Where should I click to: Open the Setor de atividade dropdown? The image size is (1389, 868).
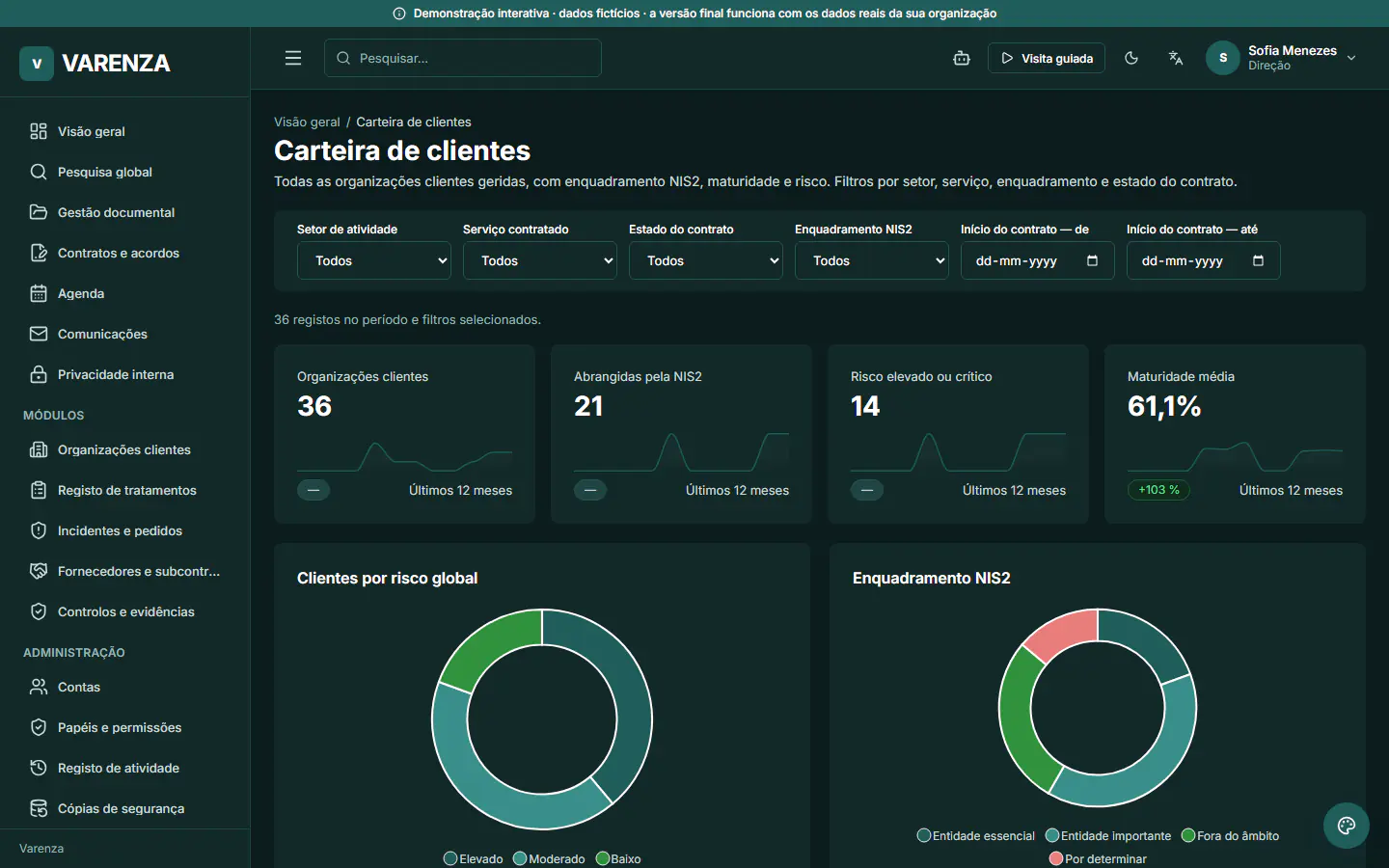tap(374, 260)
